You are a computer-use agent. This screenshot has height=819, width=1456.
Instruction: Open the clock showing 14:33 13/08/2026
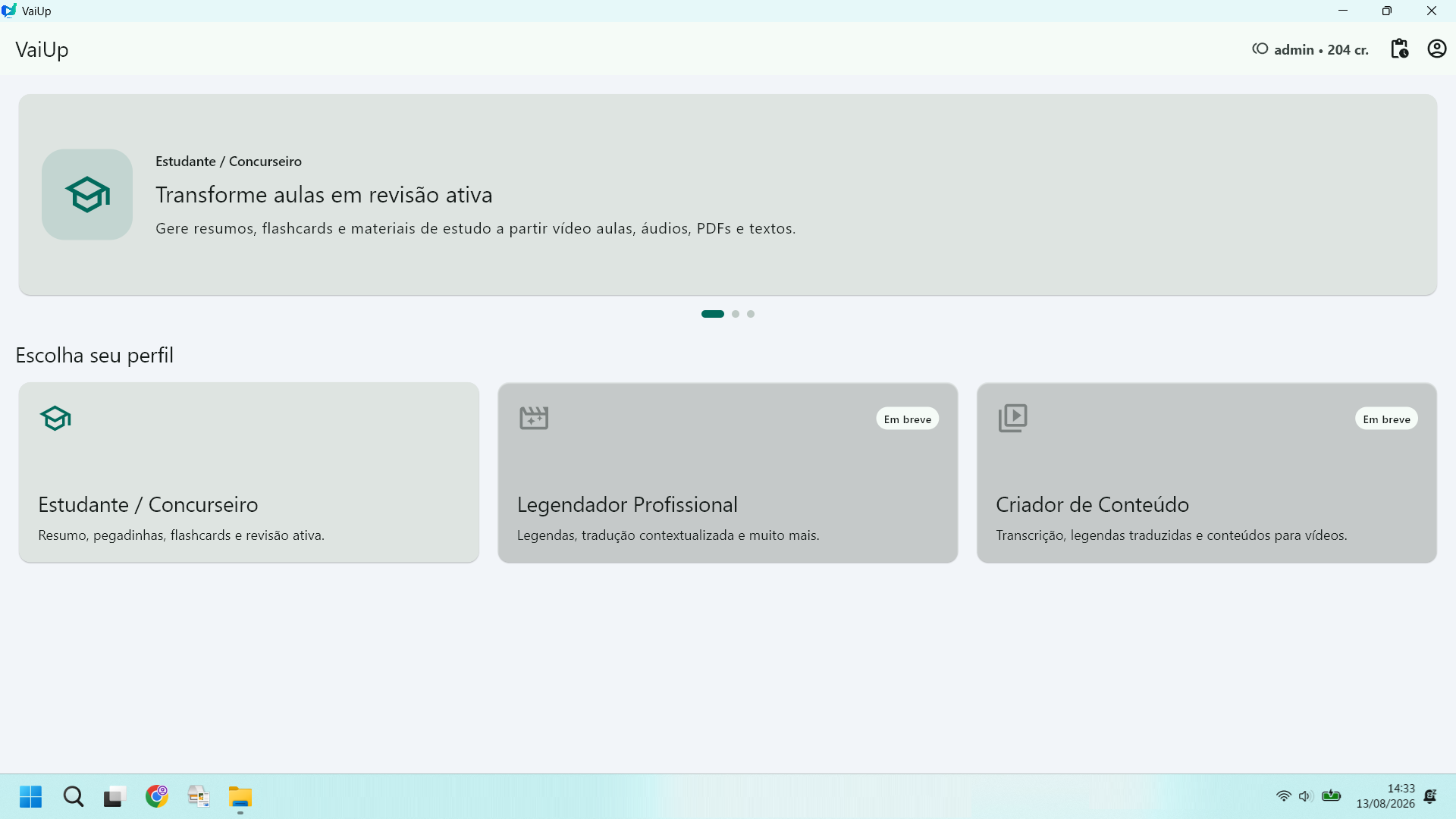pos(1385,796)
